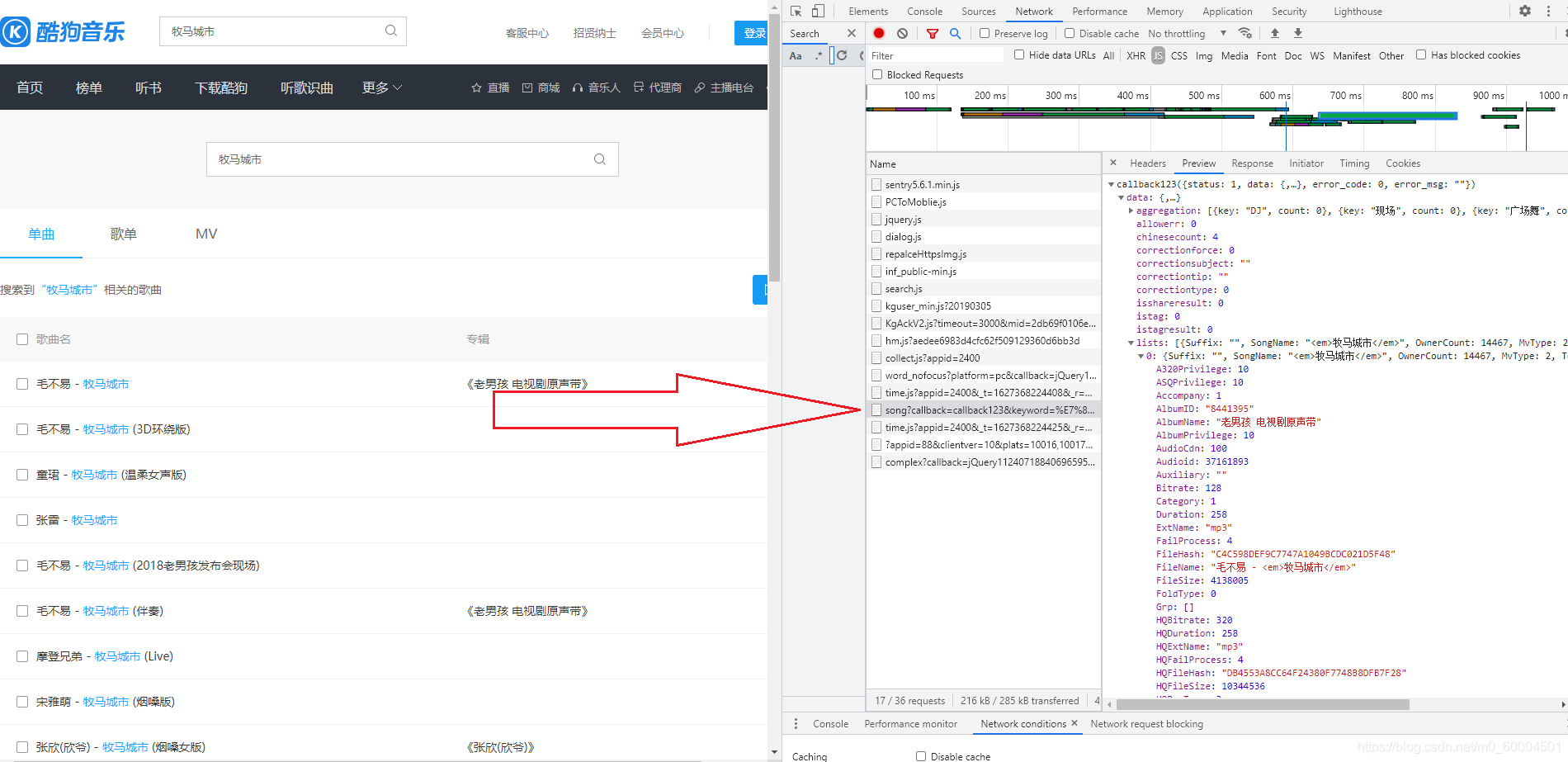Switch to the Sources tab
This screenshot has width=1568, height=762.
[x=979, y=12]
